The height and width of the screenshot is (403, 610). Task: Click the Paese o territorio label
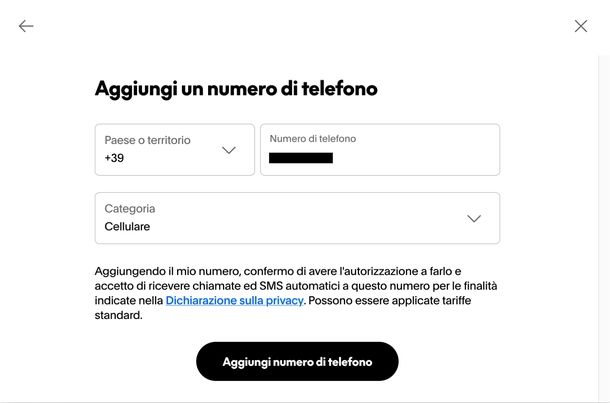click(x=147, y=140)
